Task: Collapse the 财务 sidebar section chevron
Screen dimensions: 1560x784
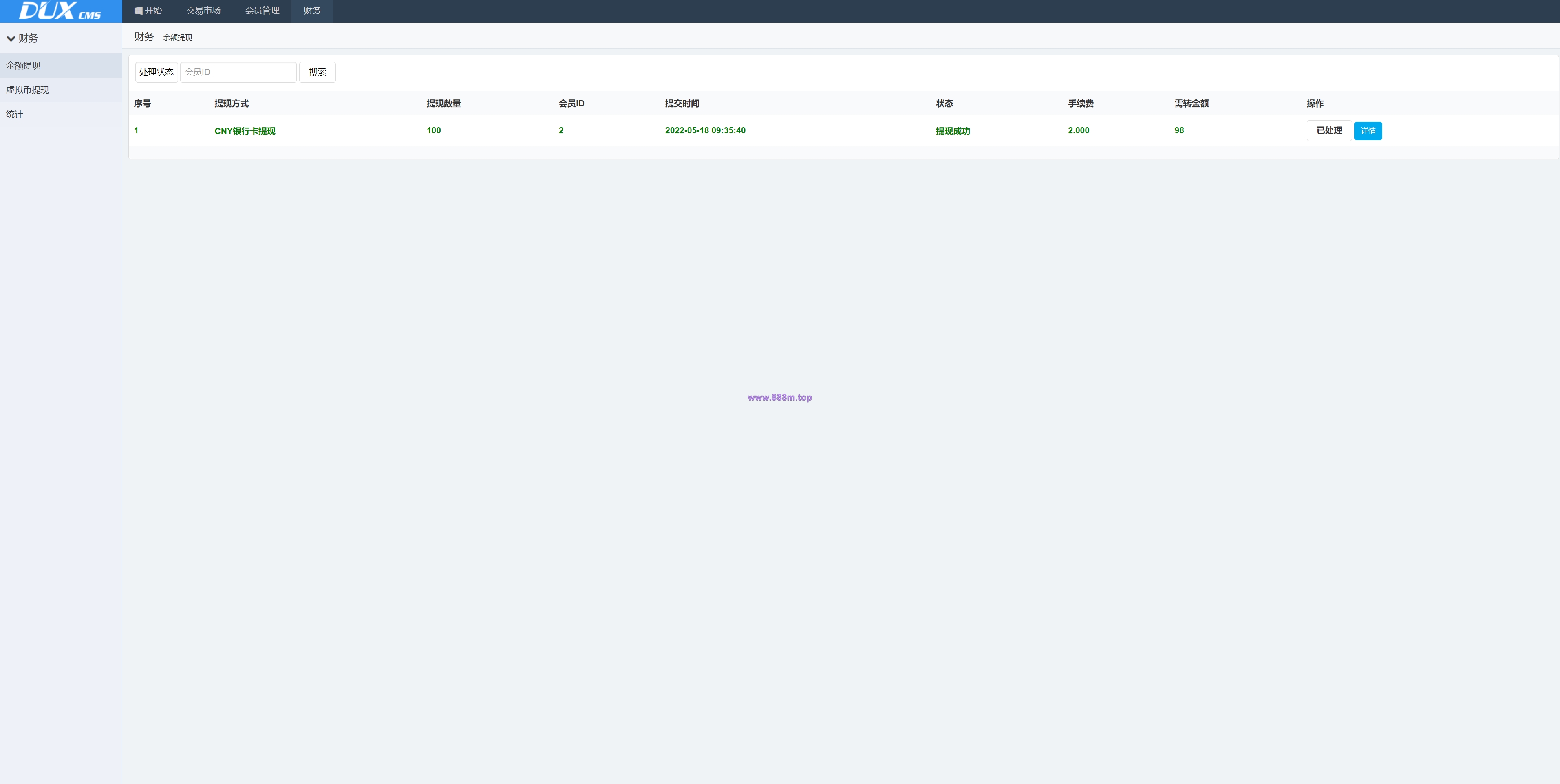Action: [x=11, y=39]
